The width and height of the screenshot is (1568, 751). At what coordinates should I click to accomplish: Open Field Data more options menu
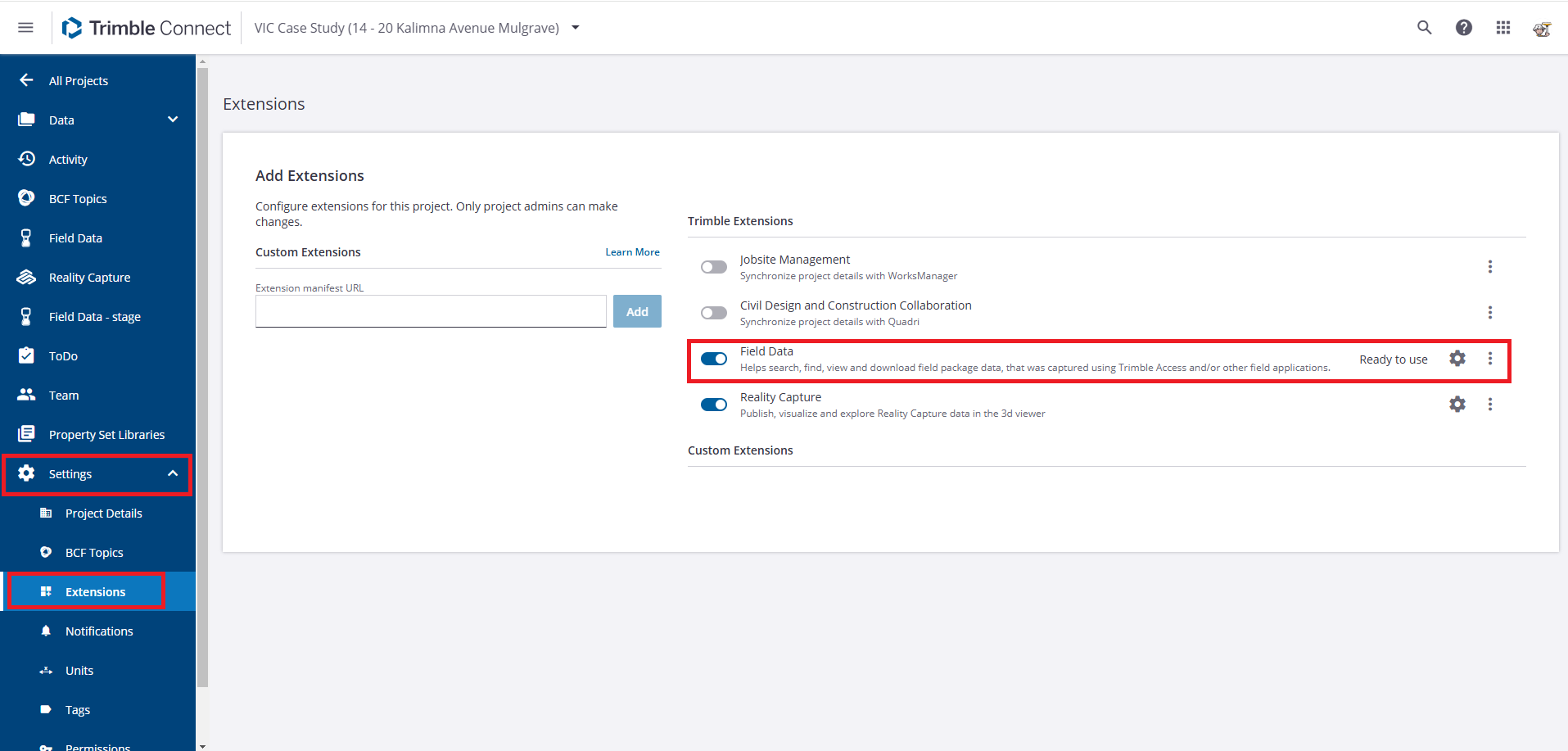(x=1490, y=359)
